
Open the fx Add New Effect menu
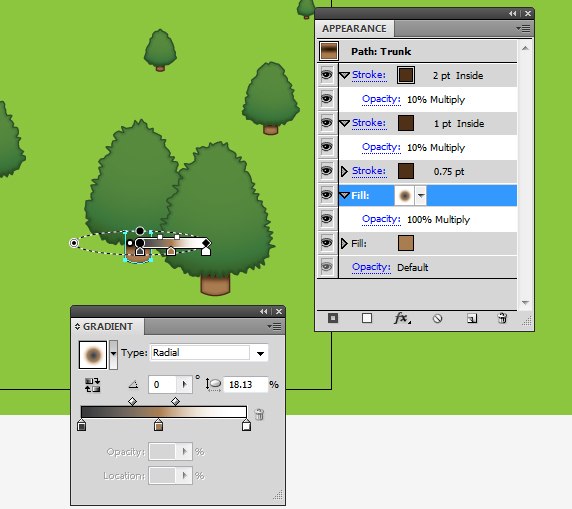point(402,318)
